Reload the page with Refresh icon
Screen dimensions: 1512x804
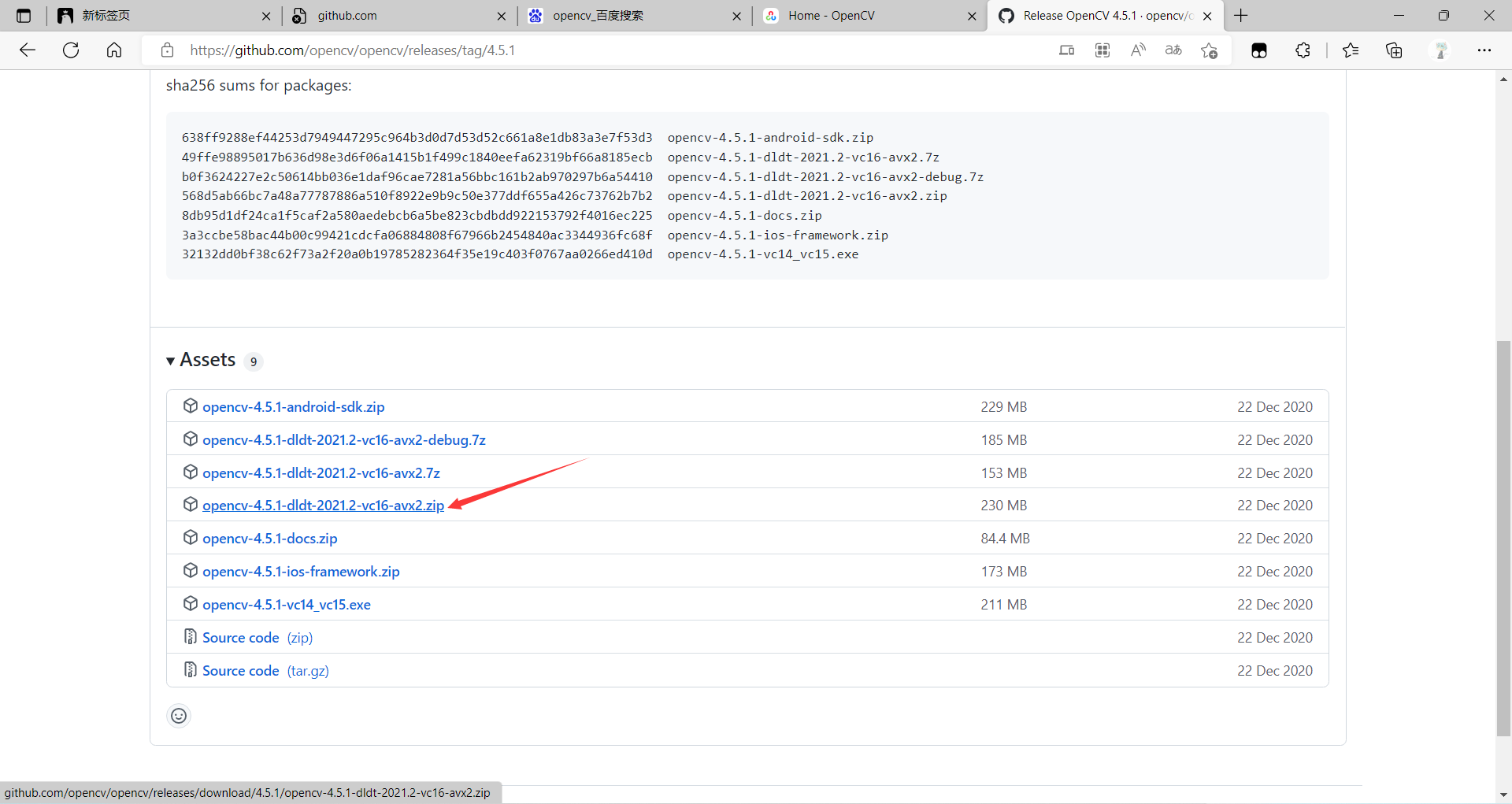click(x=71, y=50)
